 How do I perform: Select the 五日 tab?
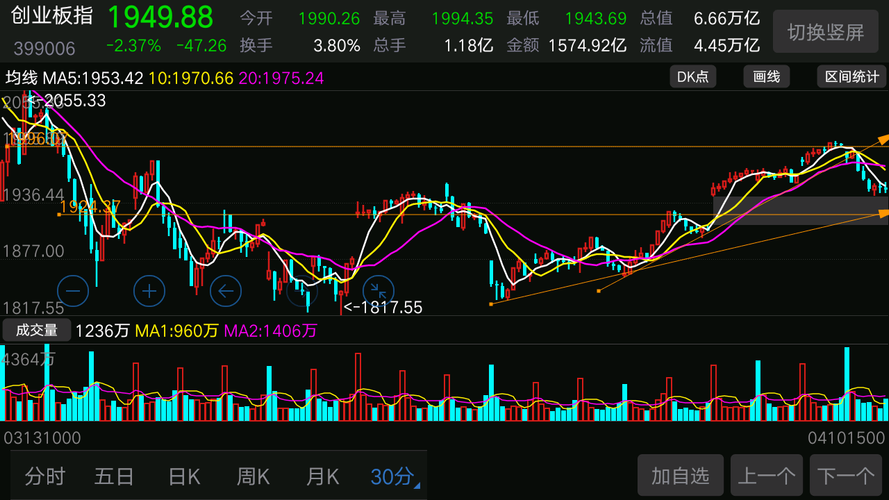(x=114, y=476)
